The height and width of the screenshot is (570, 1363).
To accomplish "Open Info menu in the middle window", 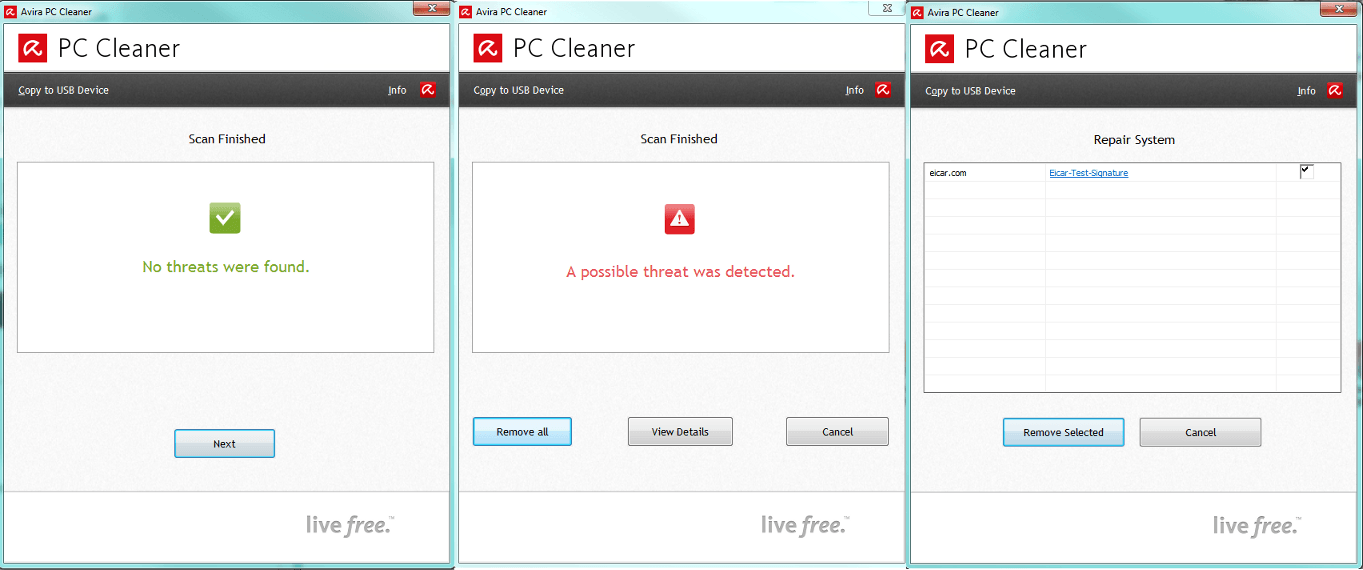I will pyautogui.click(x=854, y=90).
